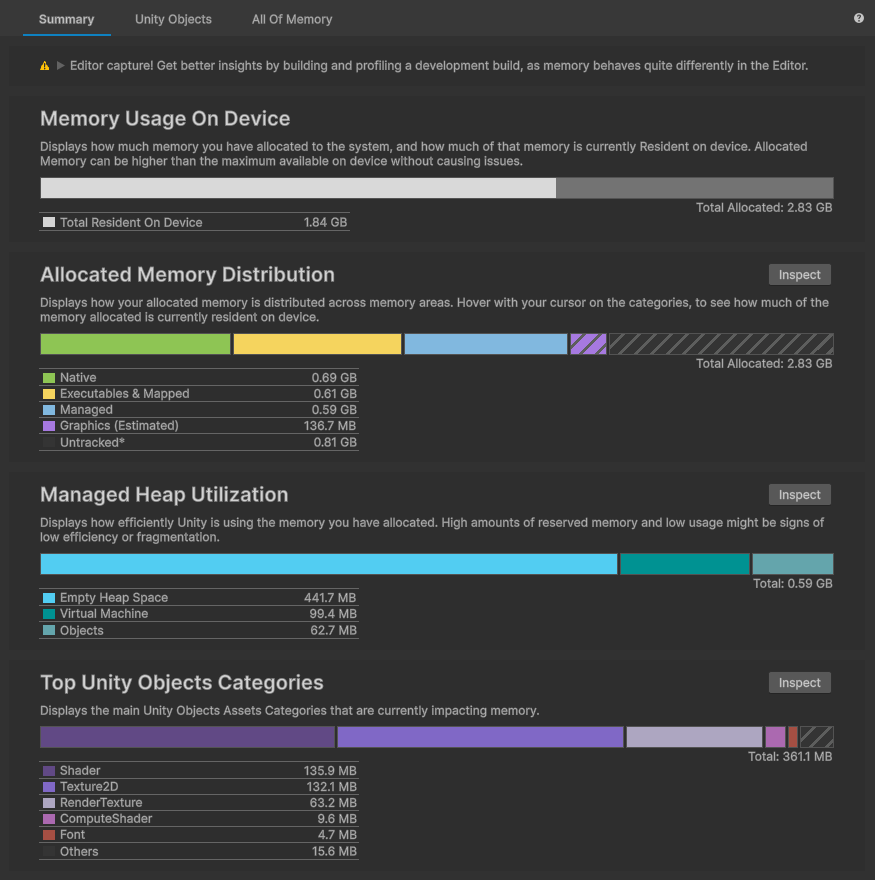Click the Shader legend swatch
The image size is (875, 880).
click(x=49, y=771)
